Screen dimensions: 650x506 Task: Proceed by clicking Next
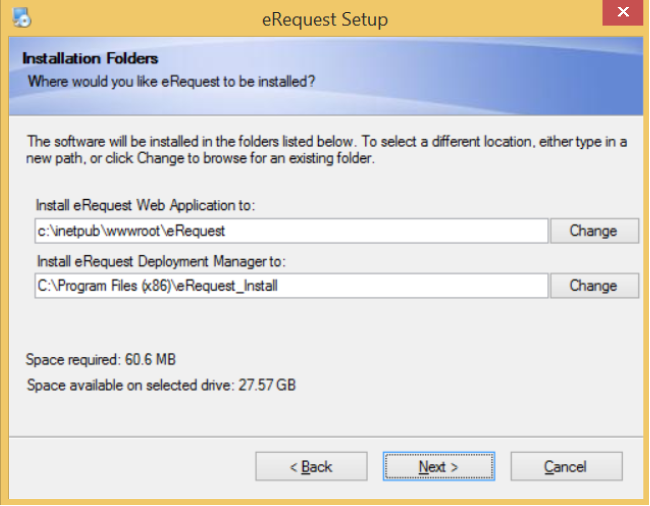[438, 466]
